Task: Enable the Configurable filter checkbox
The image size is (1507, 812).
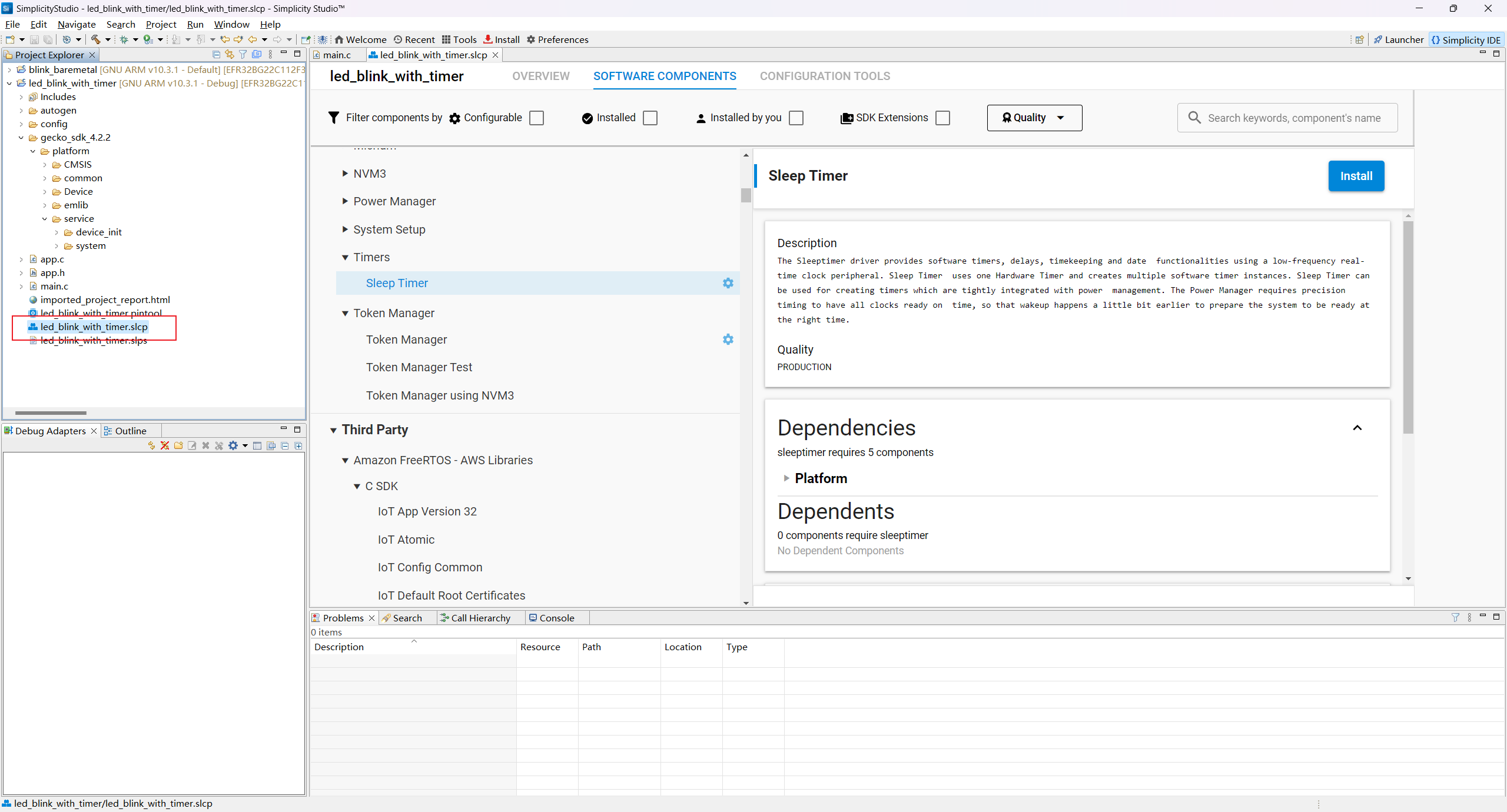Action: [537, 118]
